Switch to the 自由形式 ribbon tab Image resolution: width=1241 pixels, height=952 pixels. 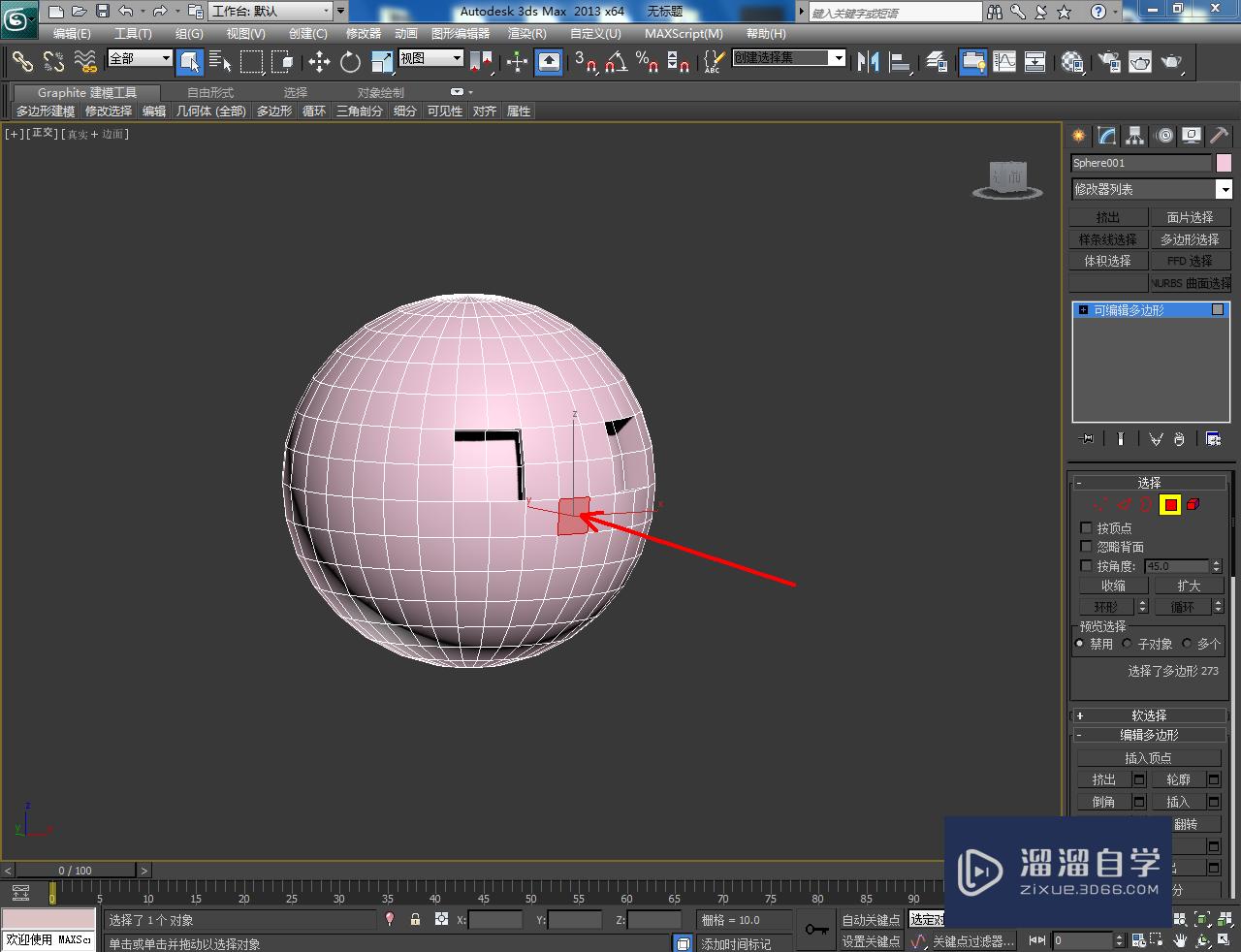click(210, 93)
